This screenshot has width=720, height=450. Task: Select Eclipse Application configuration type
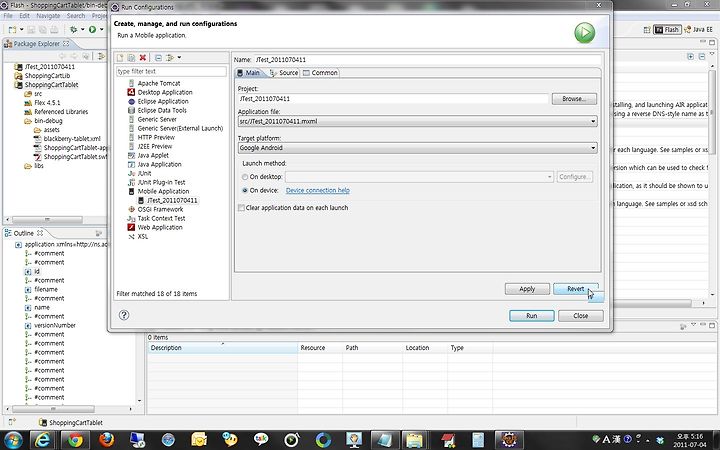[163, 101]
